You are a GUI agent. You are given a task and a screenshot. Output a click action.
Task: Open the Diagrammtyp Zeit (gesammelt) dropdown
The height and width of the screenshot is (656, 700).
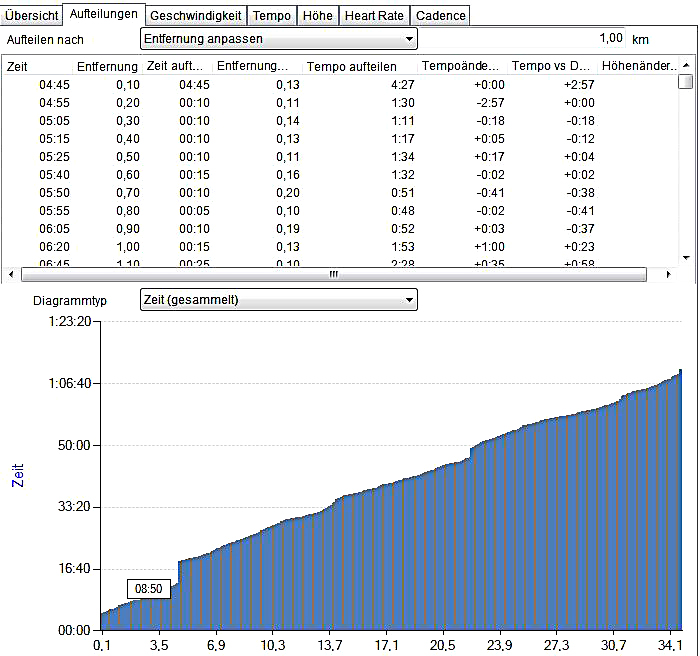coord(278,300)
